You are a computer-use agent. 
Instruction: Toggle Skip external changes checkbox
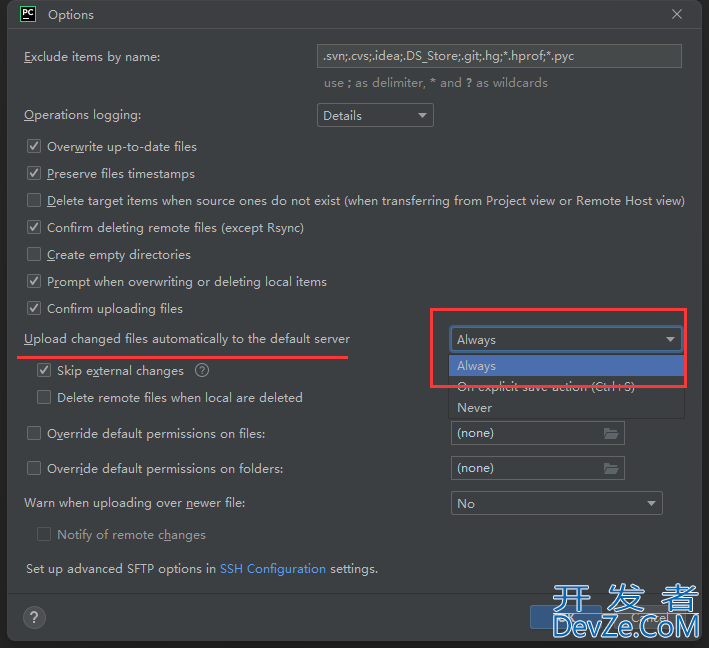44,370
